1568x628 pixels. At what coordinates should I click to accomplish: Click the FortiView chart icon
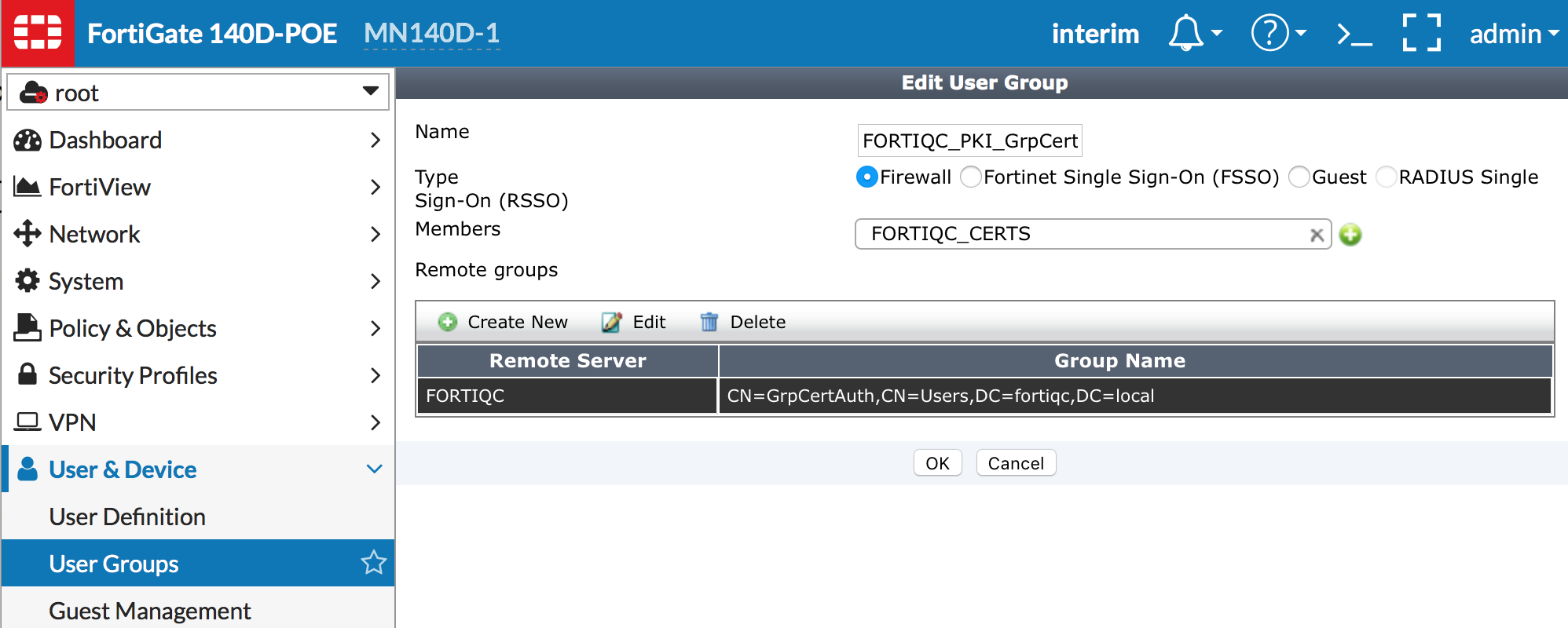point(27,187)
